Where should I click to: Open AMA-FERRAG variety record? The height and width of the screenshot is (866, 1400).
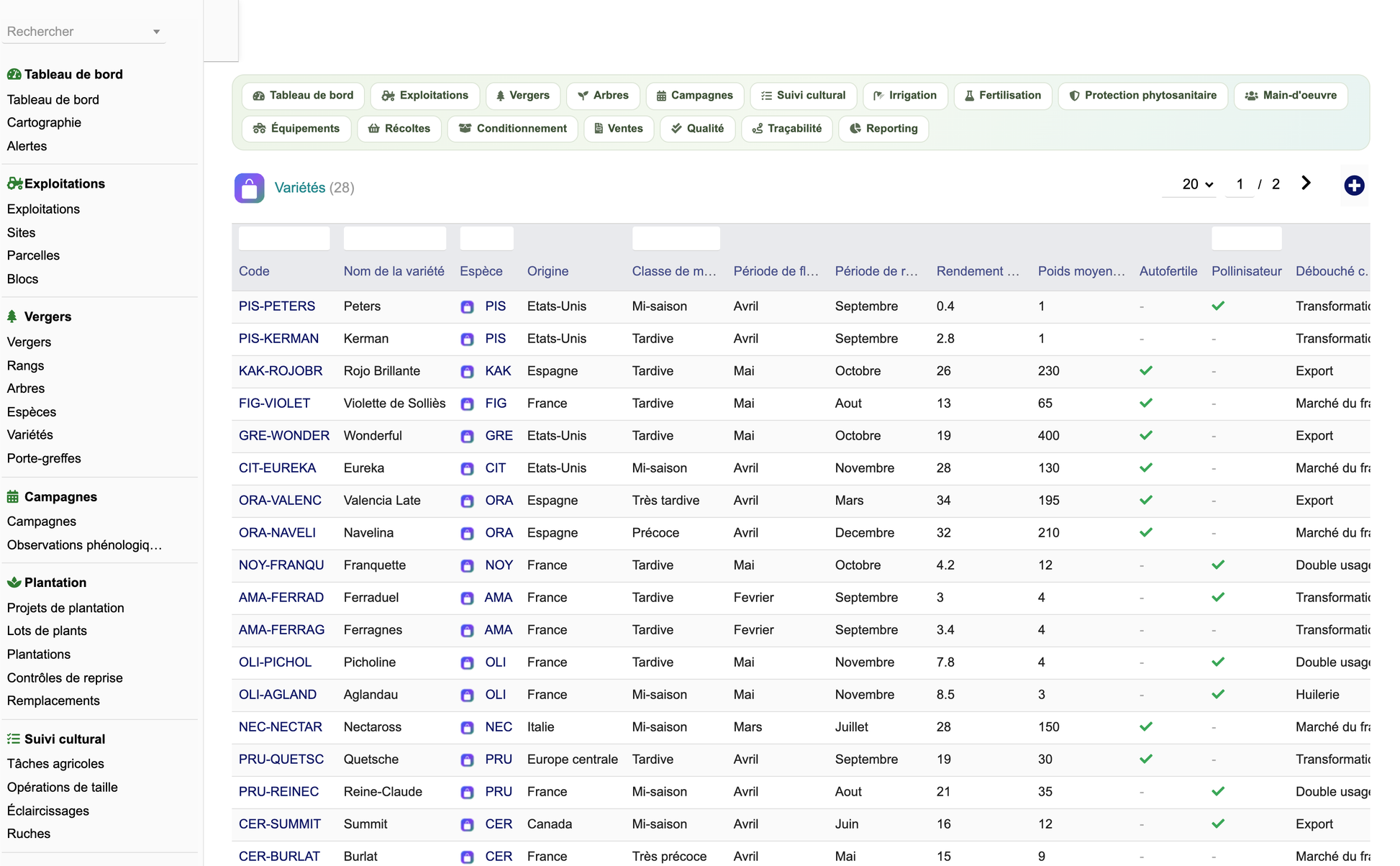coord(281,629)
